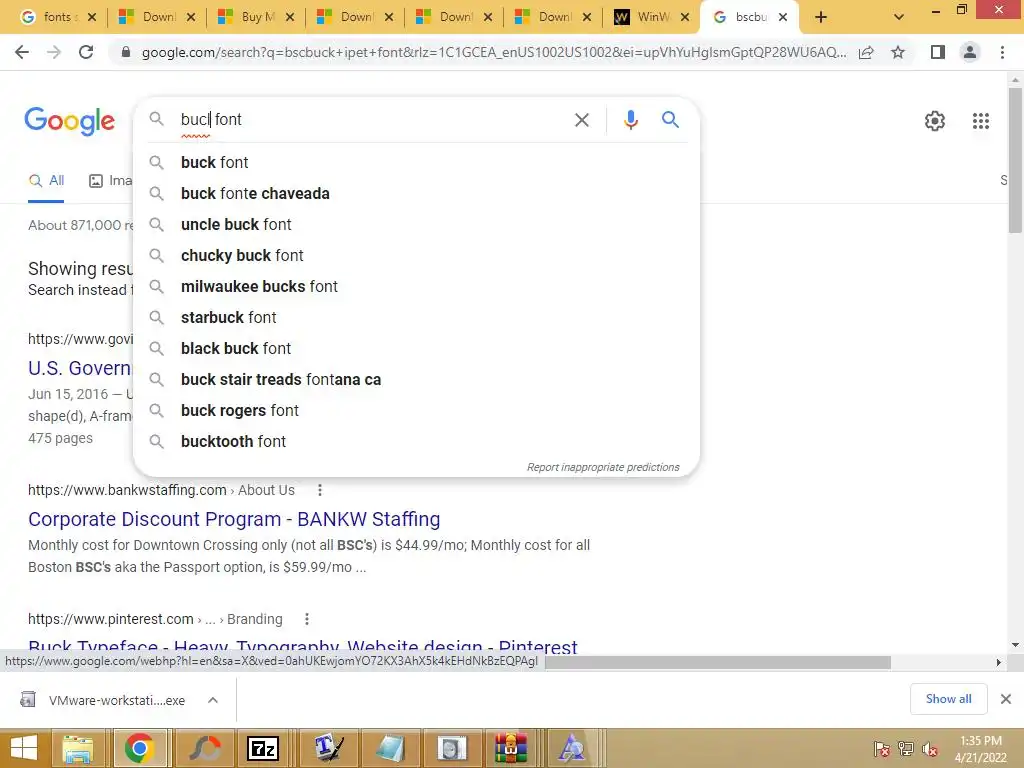Screen dimensions: 1024x768
Task: Open the Chrome profile avatar
Action: coord(970,52)
